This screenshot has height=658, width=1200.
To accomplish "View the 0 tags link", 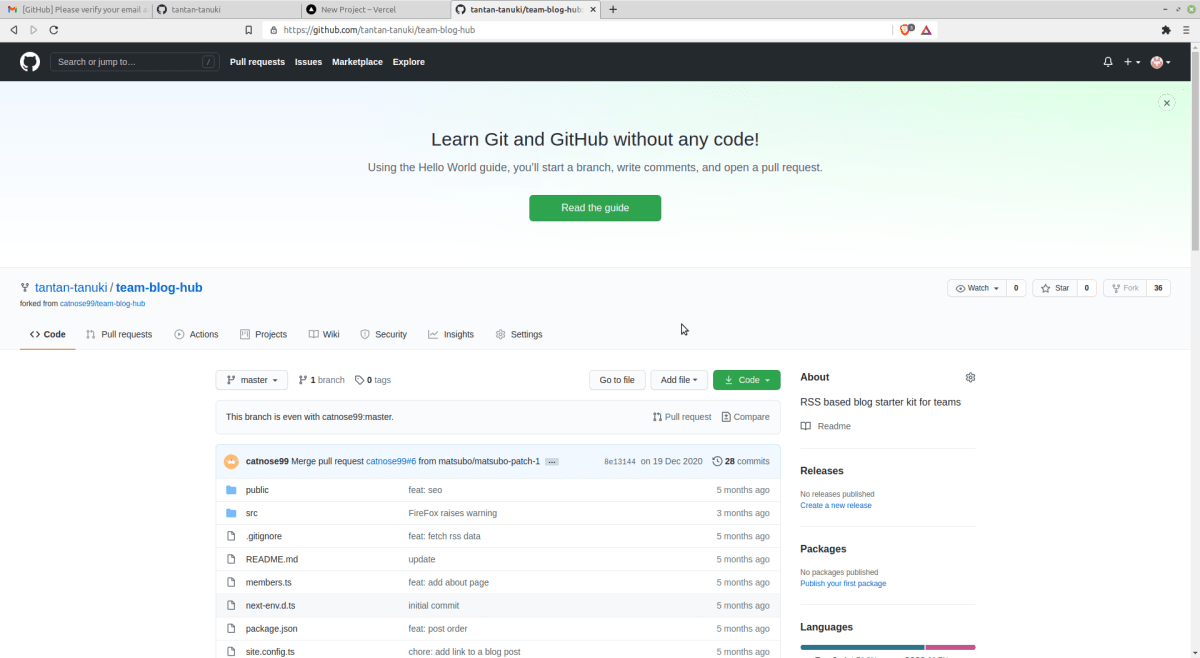I will [373, 380].
